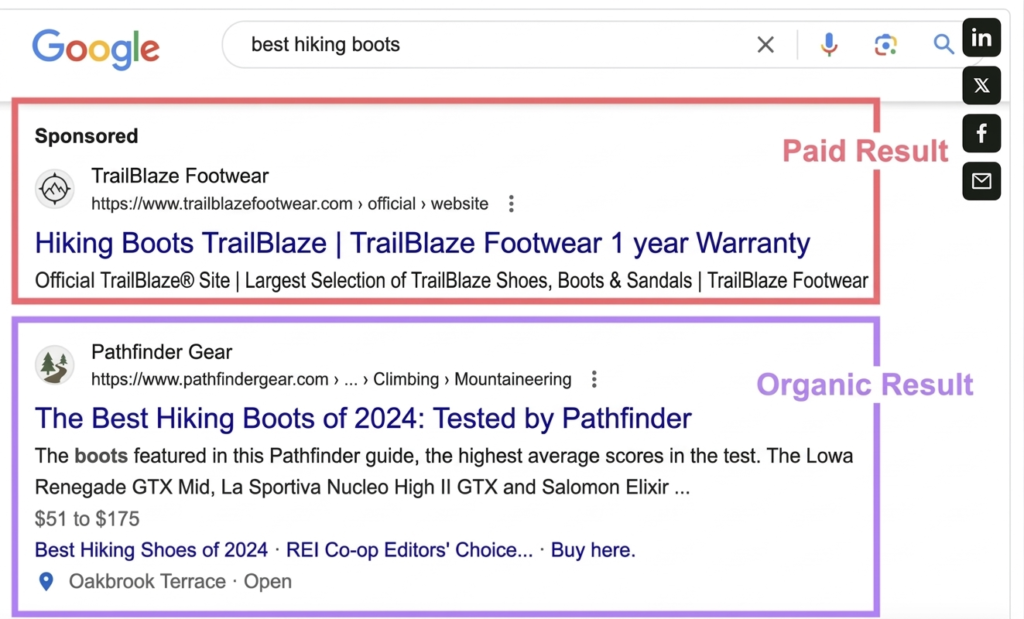Open three-dot menu for TrailBlaze result
Screen dimensions: 1024x619
[x=511, y=204]
